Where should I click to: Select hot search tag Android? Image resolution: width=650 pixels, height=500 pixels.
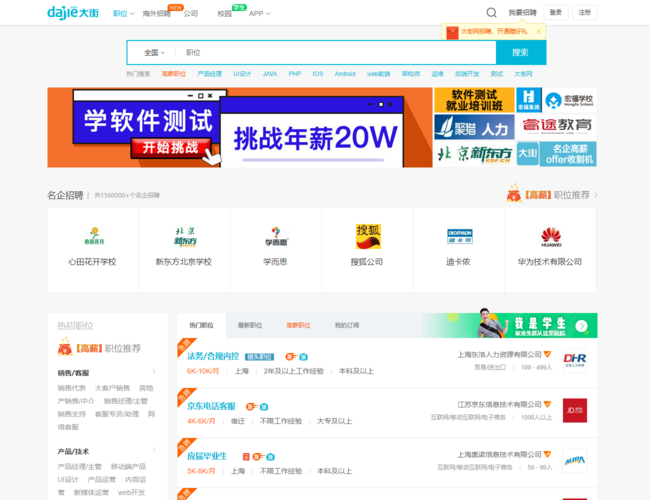[x=345, y=74]
